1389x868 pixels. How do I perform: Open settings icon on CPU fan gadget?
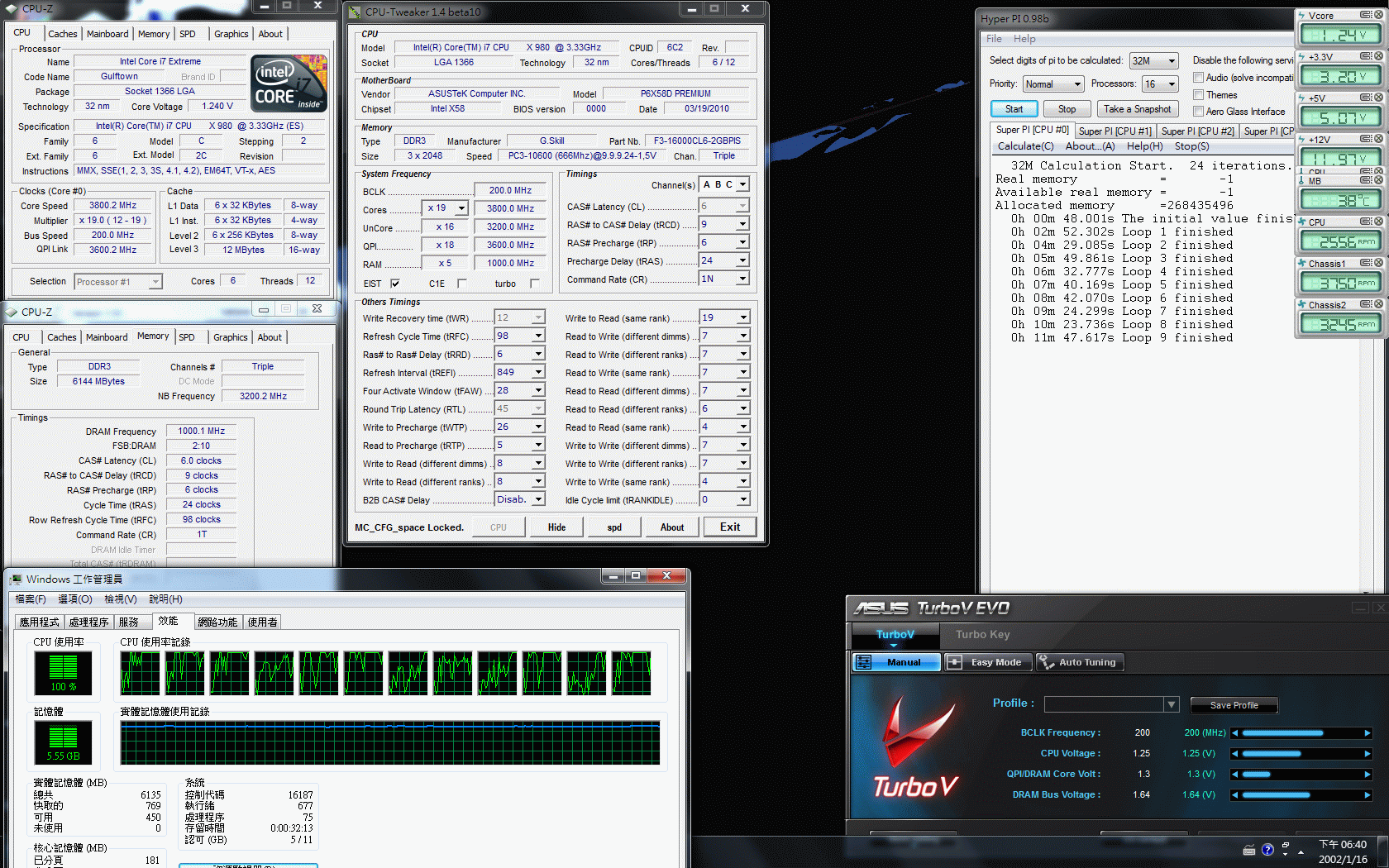coord(1366,222)
